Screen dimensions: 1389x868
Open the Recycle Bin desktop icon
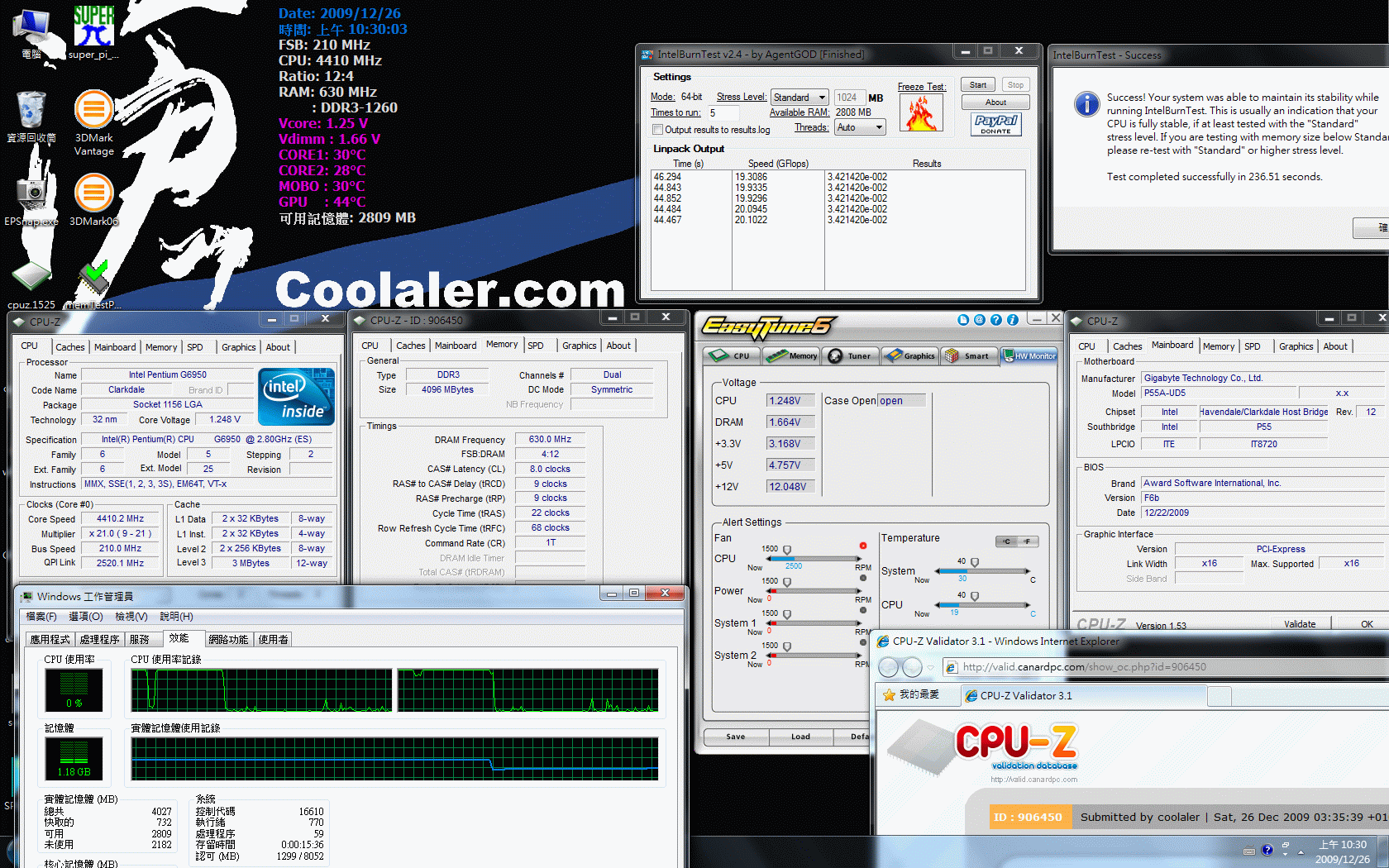pos(31,117)
